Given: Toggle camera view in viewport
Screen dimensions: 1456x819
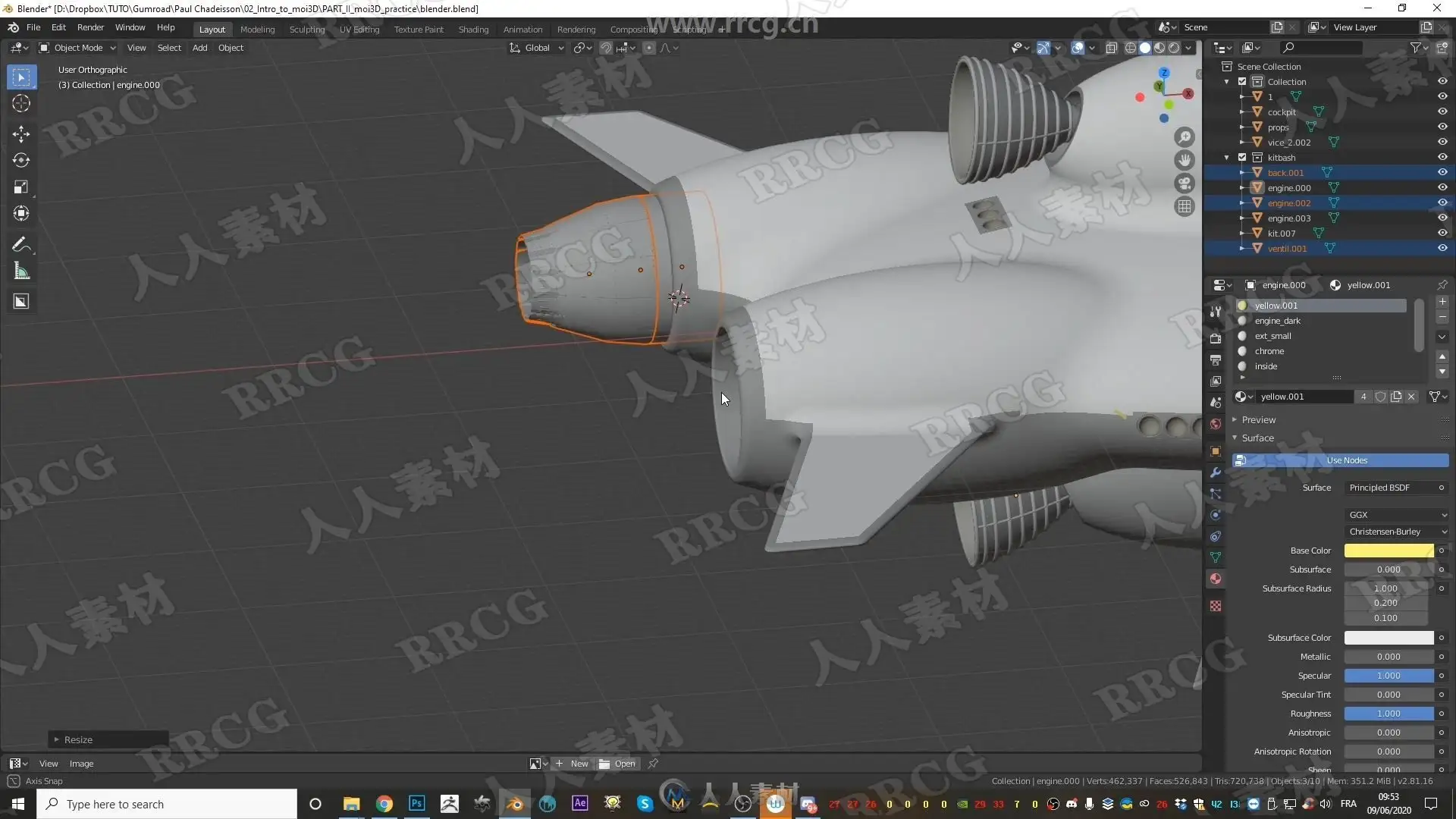Looking at the screenshot, I should point(1184,184).
